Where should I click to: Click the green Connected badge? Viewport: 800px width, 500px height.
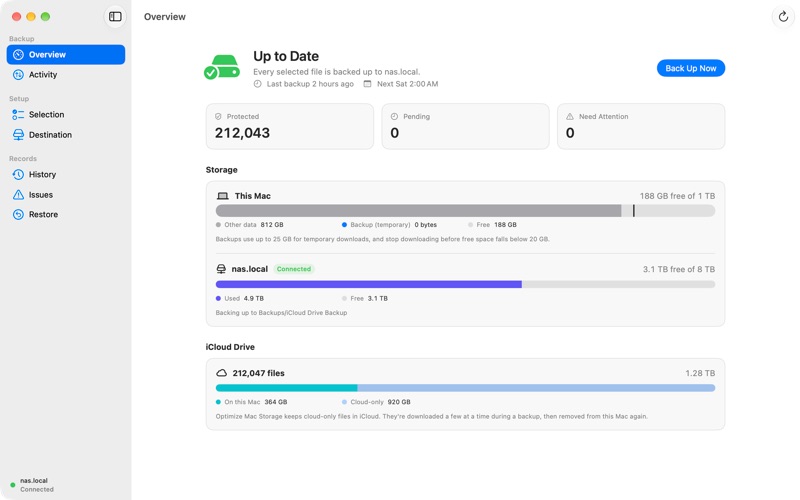point(294,269)
